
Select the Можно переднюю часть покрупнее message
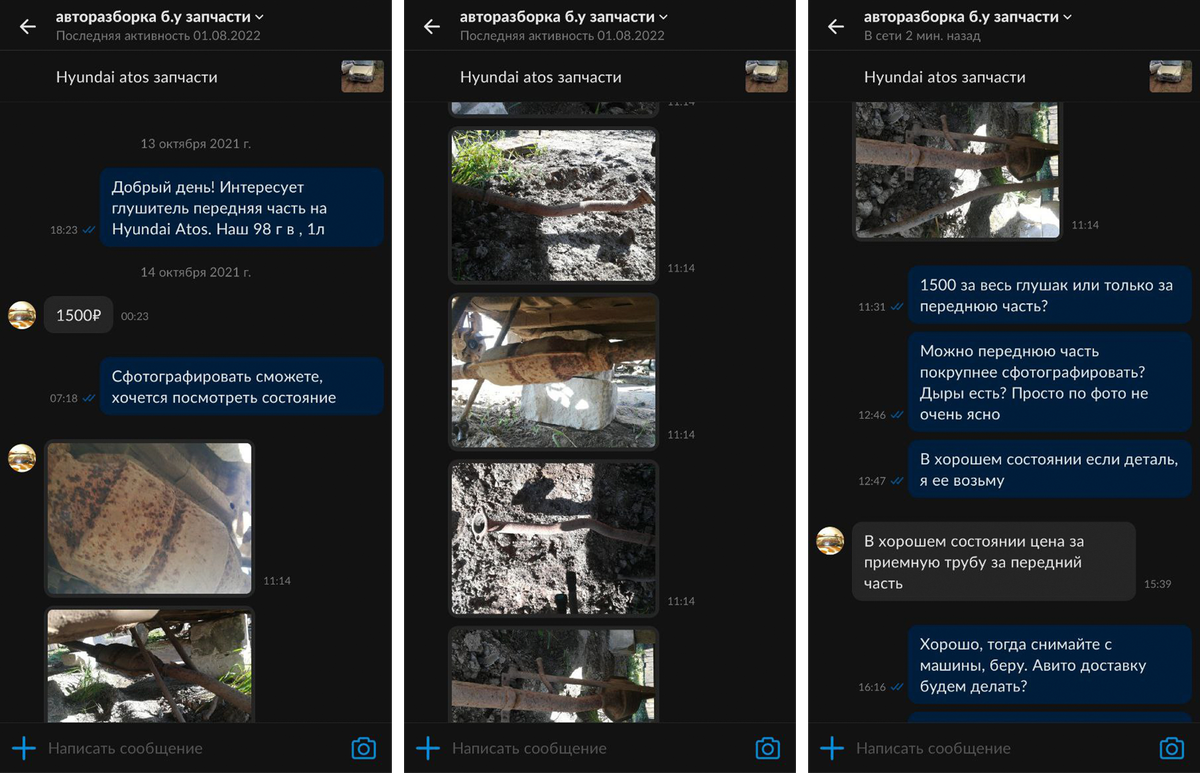(1049, 382)
